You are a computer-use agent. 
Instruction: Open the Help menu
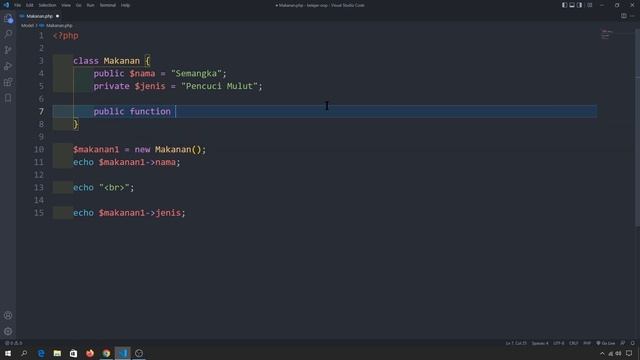[125, 5]
